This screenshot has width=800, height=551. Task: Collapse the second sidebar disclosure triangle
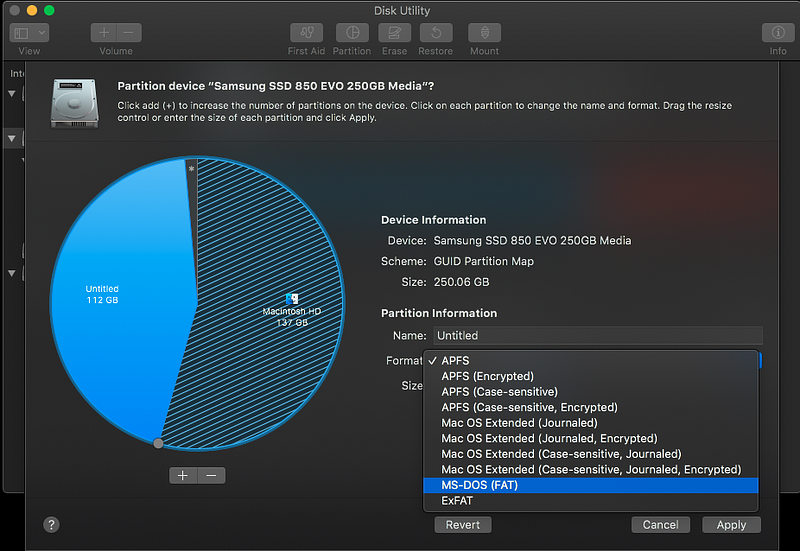(x=12, y=139)
